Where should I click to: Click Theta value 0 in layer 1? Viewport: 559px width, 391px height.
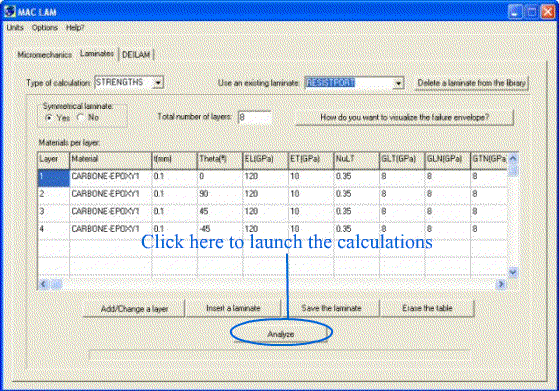pyautogui.click(x=220, y=178)
